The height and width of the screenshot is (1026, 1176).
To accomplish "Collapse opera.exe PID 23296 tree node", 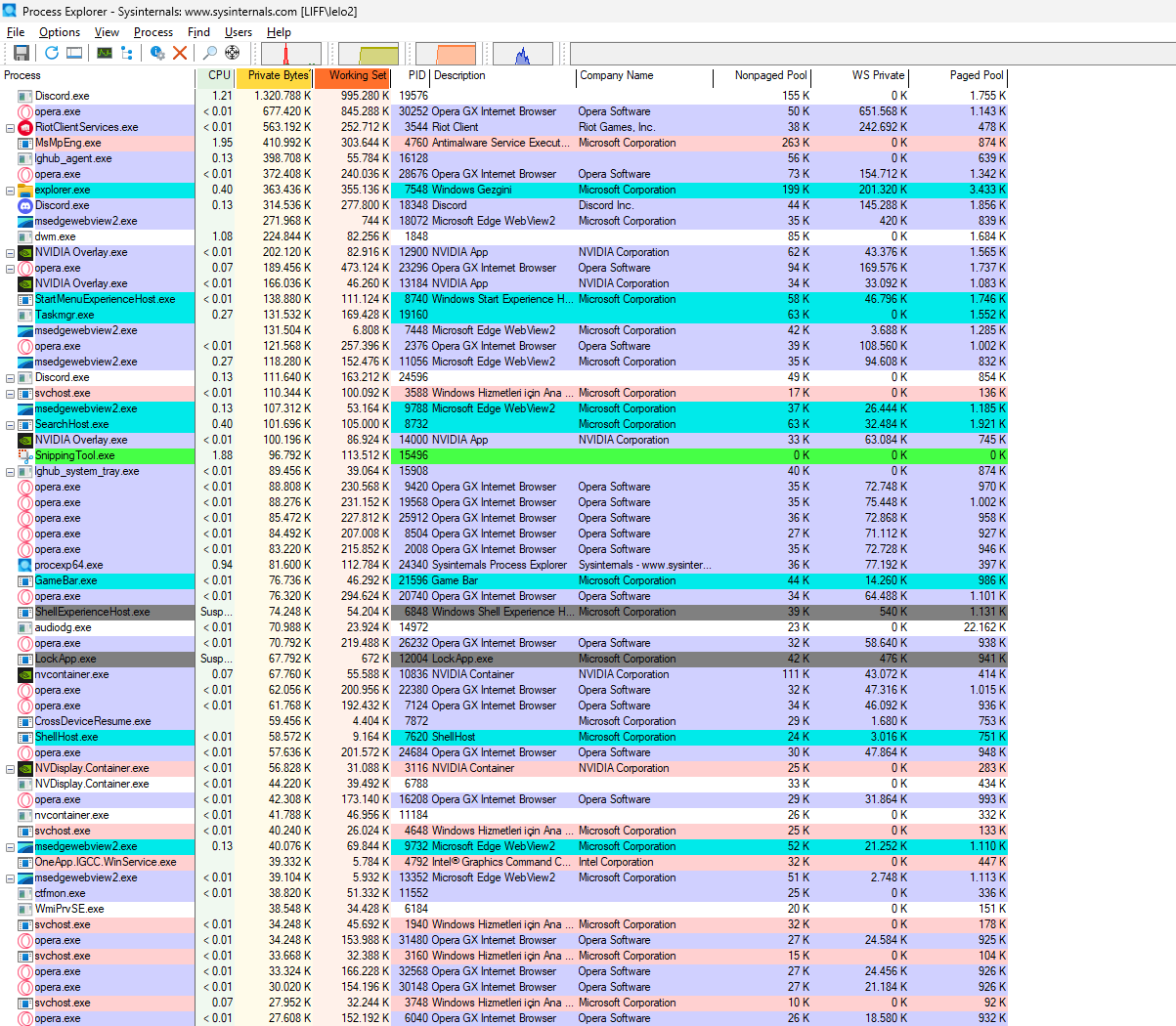I will [11, 268].
